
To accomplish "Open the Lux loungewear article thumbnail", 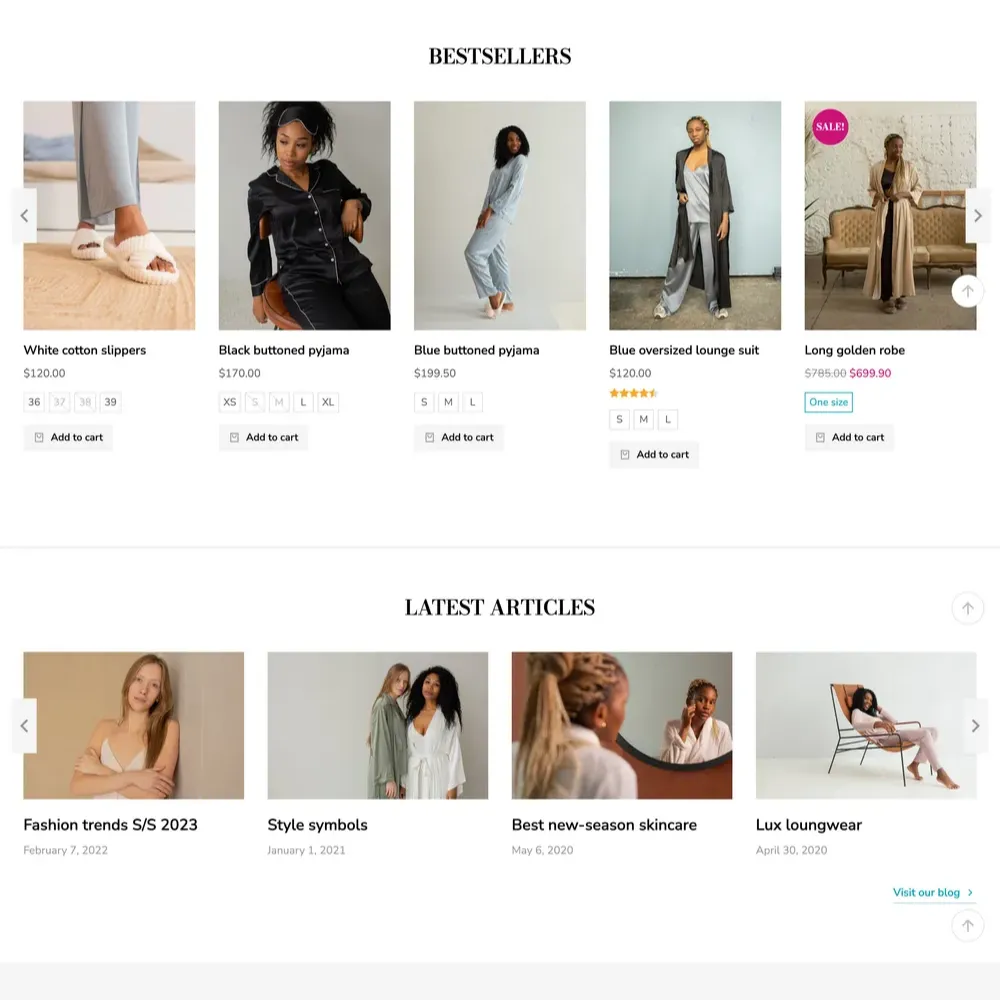I will pyautogui.click(x=866, y=725).
